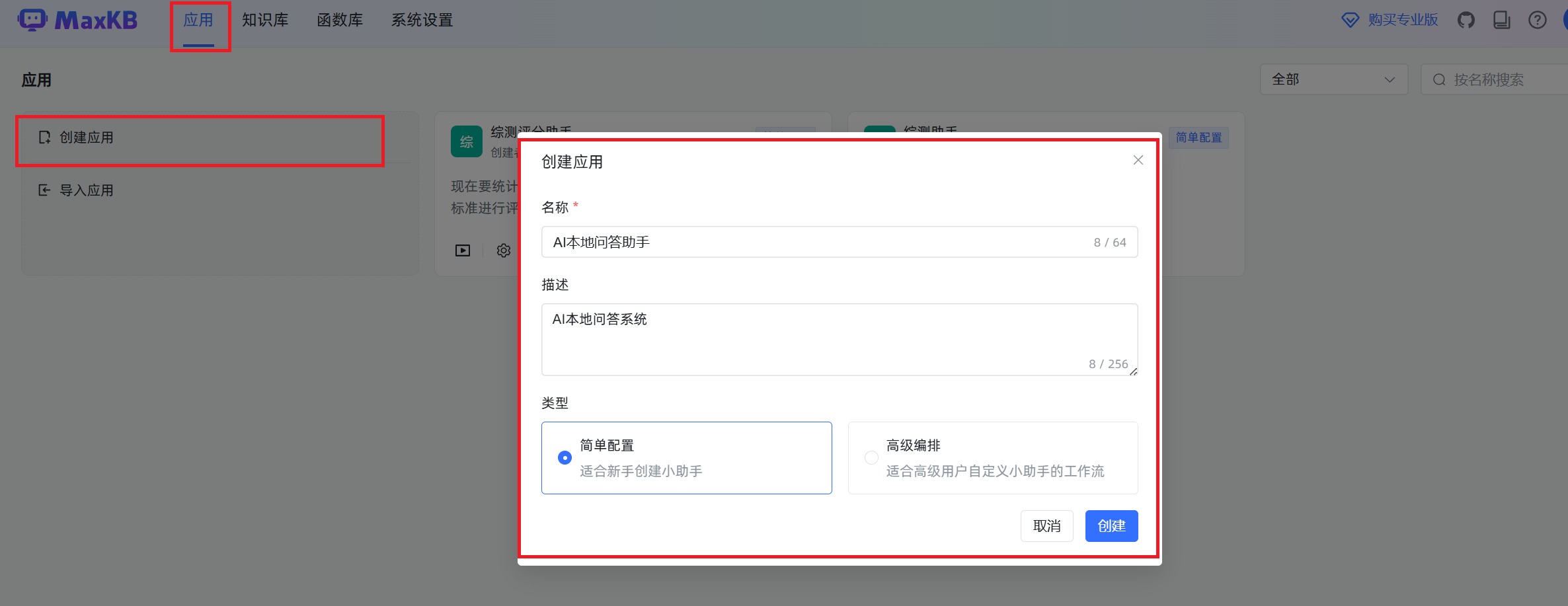Viewport: 1568px width, 606px height.
Task: Open the 全部 filter dropdown
Action: [x=1334, y=79]
